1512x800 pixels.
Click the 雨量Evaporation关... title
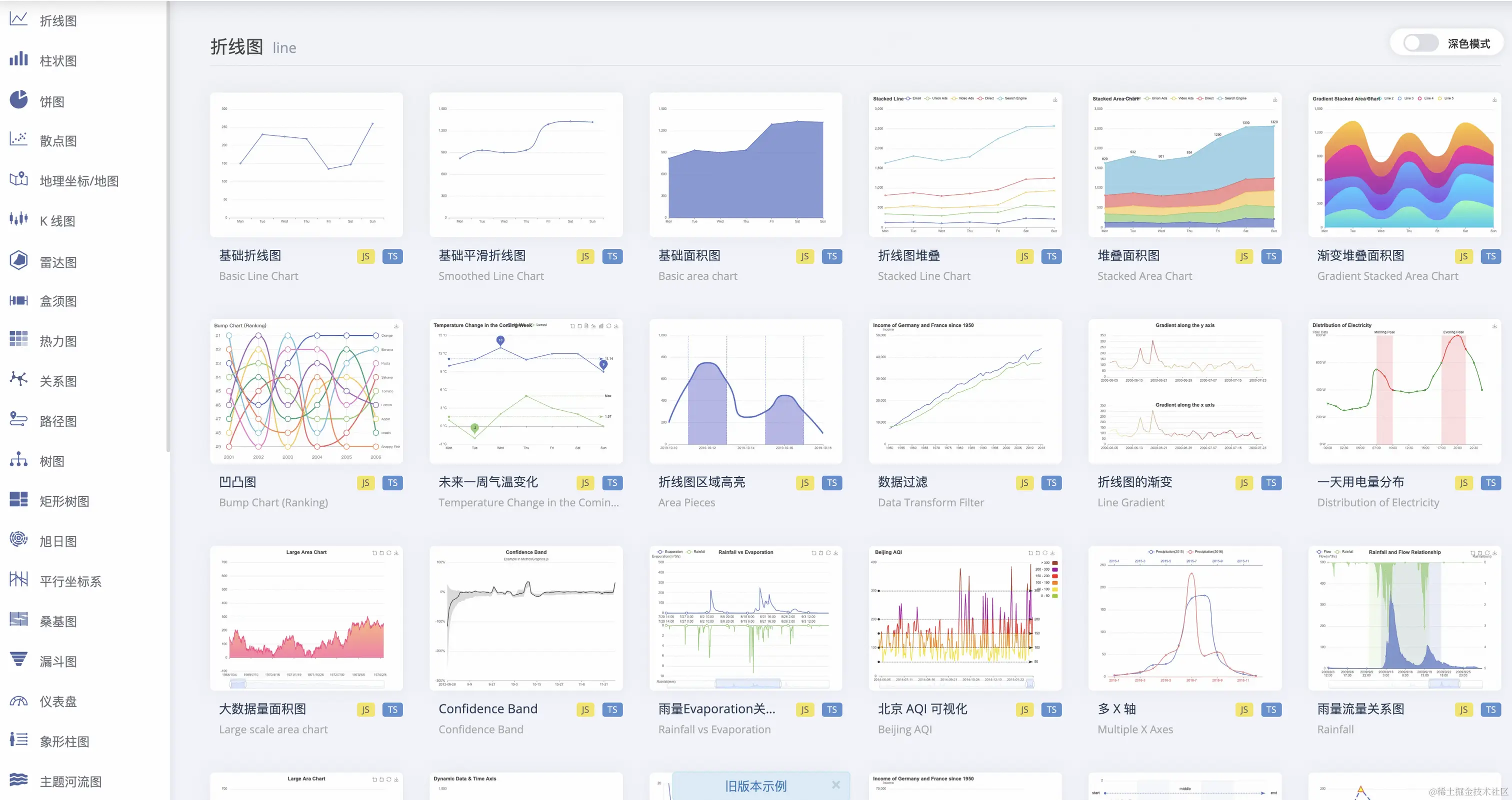click(716, 709)
